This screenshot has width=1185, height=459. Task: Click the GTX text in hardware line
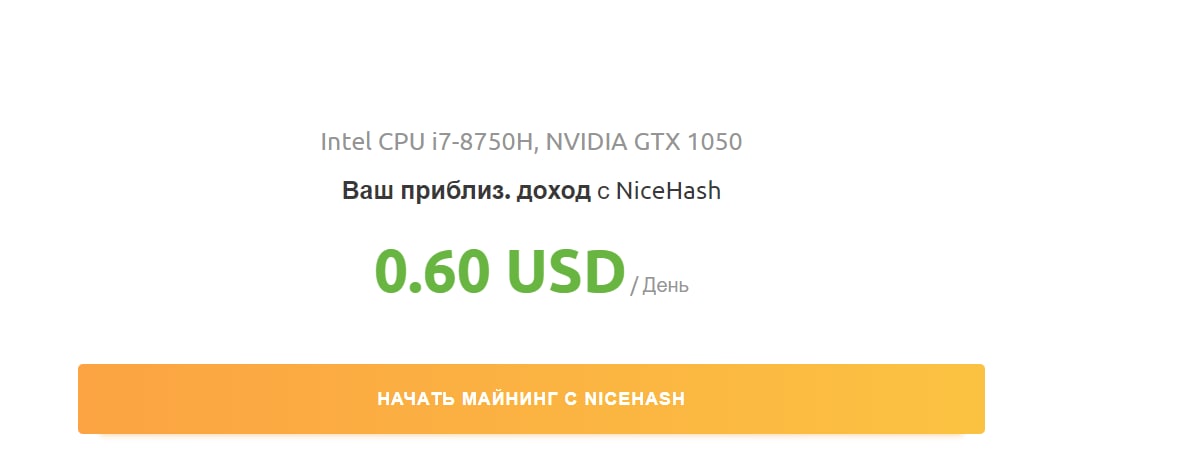click(x=657, y=142)
